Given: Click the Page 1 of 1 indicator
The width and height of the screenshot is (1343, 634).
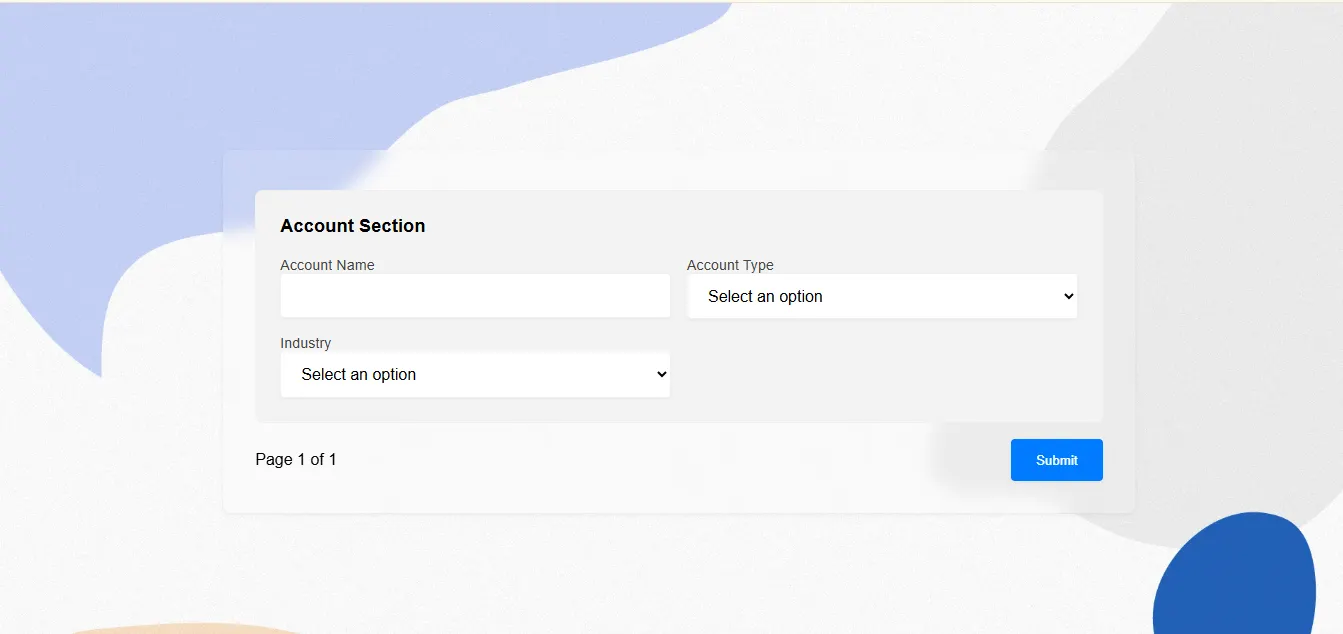Looking at the screenshot, I should click(296, 460).
